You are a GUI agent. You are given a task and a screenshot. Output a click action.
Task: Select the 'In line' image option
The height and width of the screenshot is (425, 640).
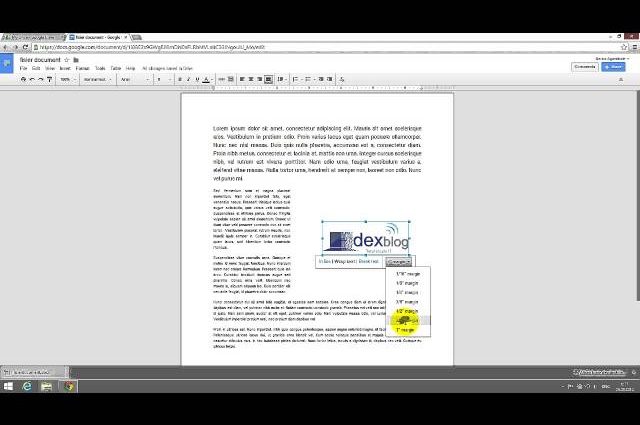tap(325, 261)
